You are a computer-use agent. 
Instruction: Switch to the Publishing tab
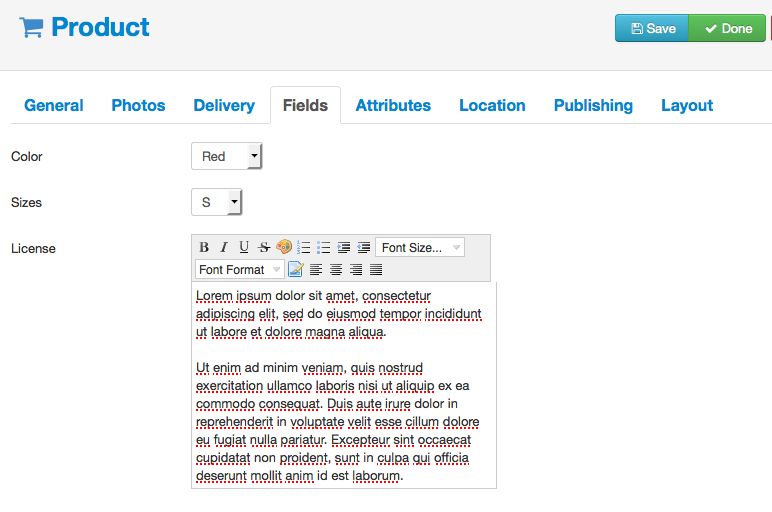pos(593,105)
